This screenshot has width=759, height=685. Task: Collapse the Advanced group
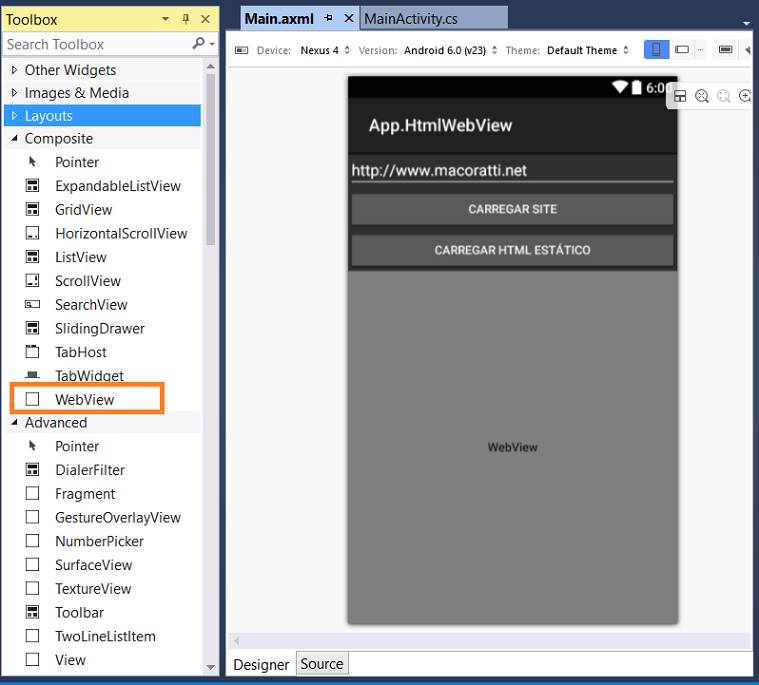[14, 423]
